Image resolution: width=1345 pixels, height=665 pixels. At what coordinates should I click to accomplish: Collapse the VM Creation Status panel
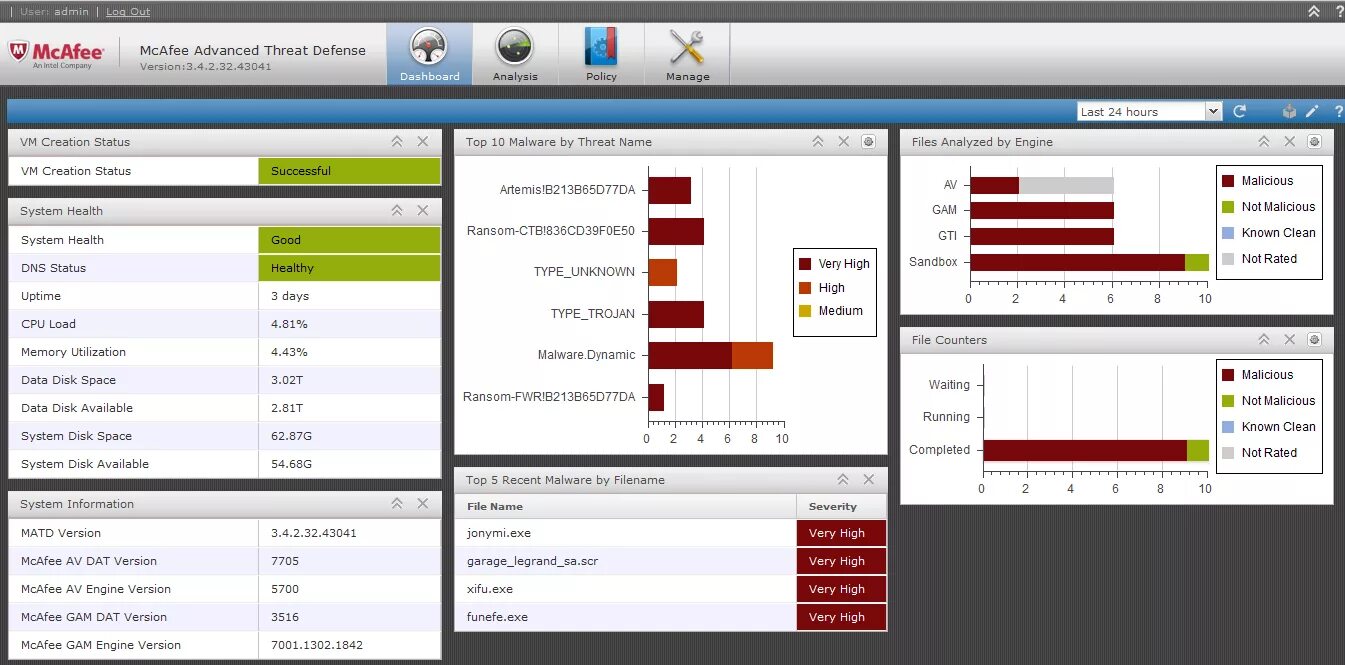397,142
